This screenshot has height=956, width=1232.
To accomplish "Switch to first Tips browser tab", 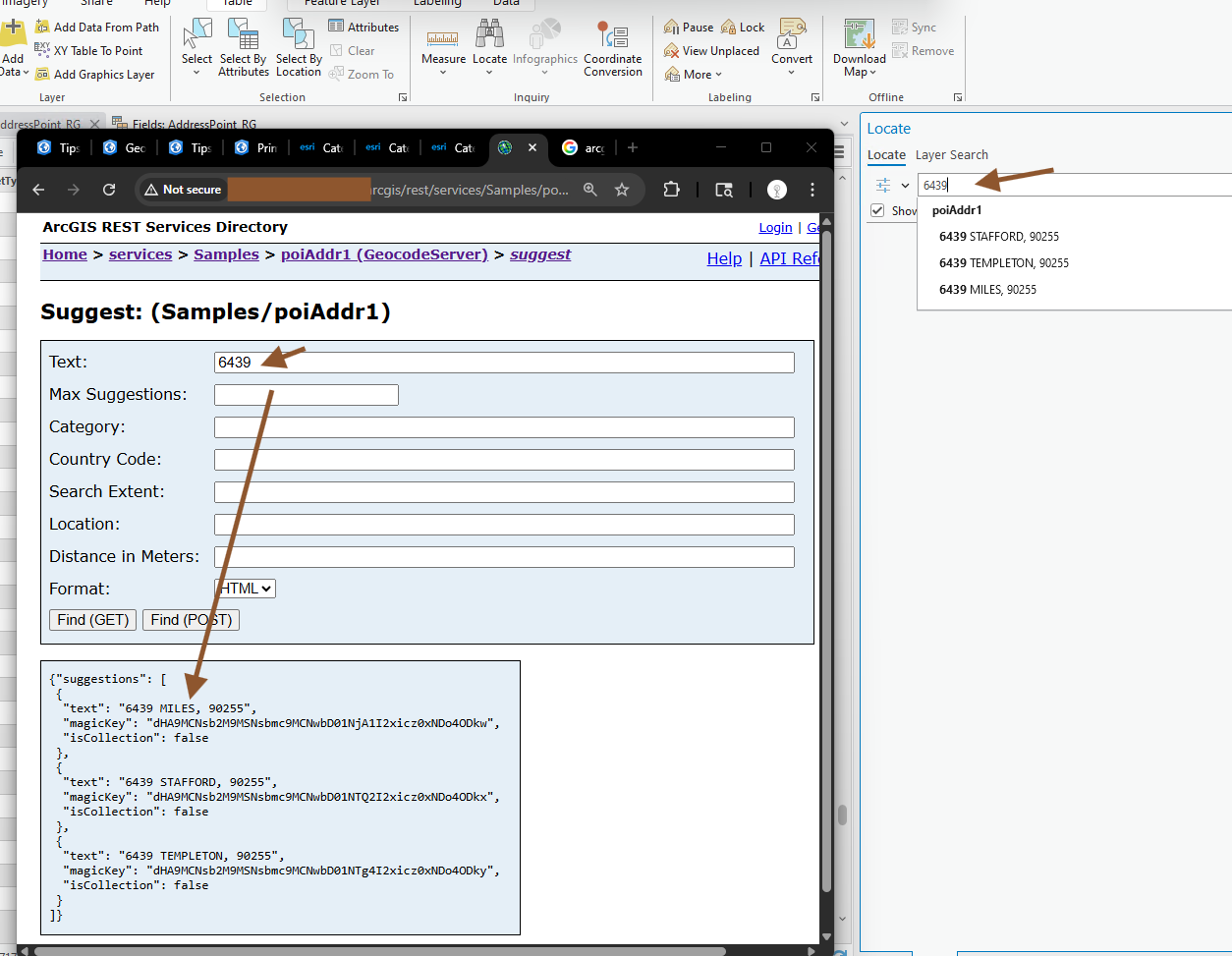I will point(59,147).
